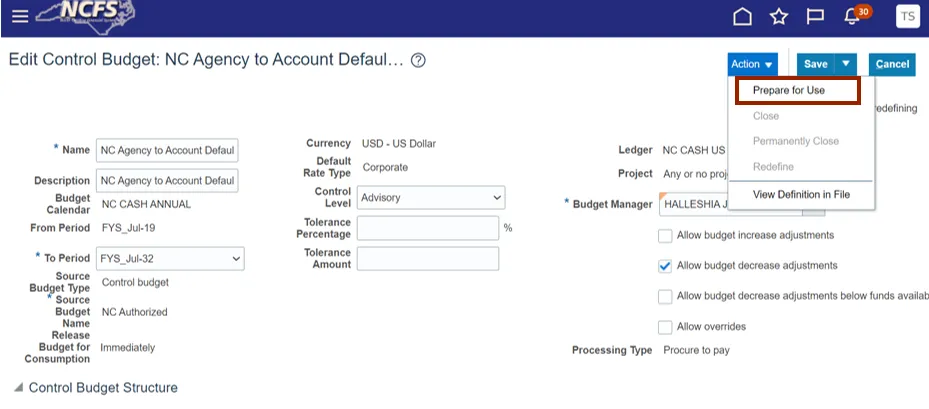Check the Allow overrides box

click(665, 327)
